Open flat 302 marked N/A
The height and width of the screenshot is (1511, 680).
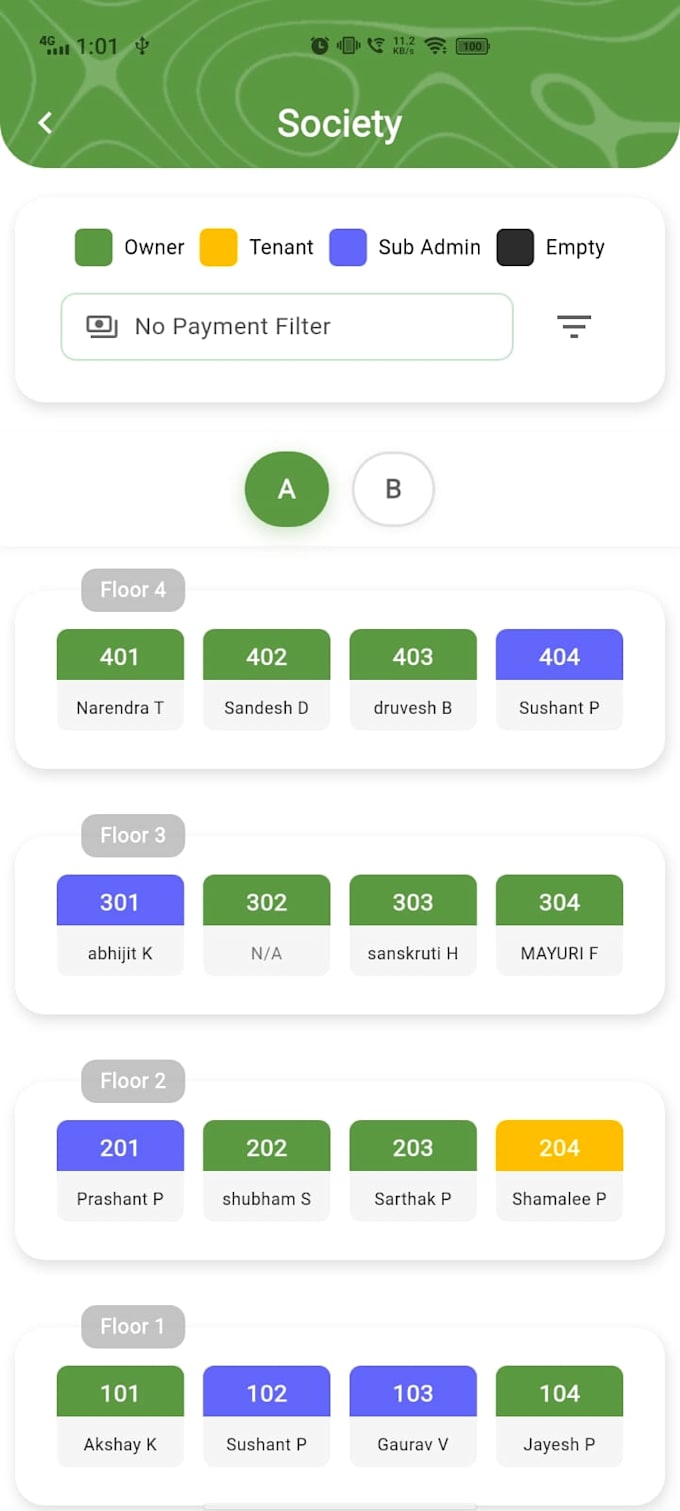266,925
